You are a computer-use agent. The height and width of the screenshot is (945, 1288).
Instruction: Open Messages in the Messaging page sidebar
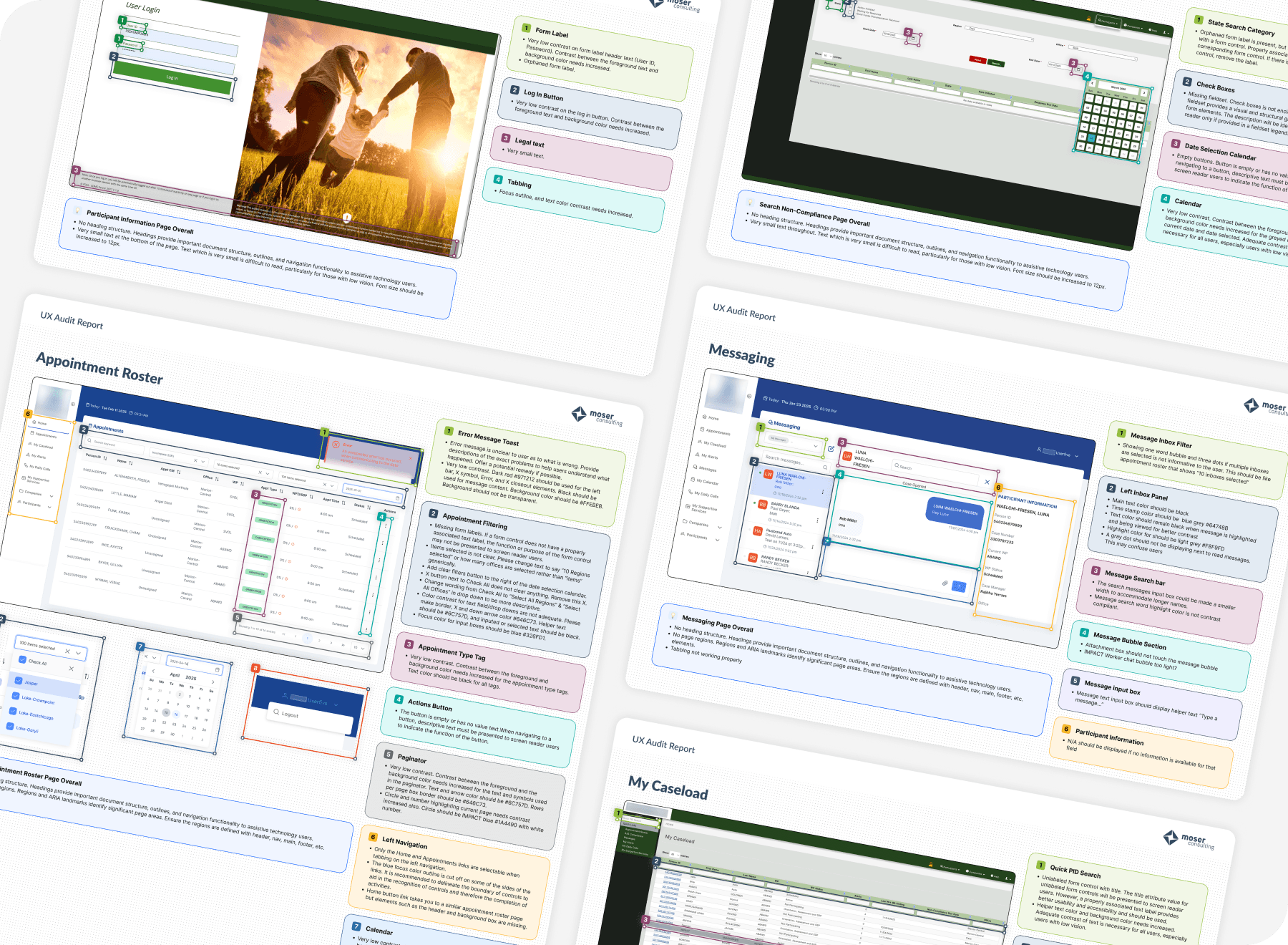tap(704, 468)
